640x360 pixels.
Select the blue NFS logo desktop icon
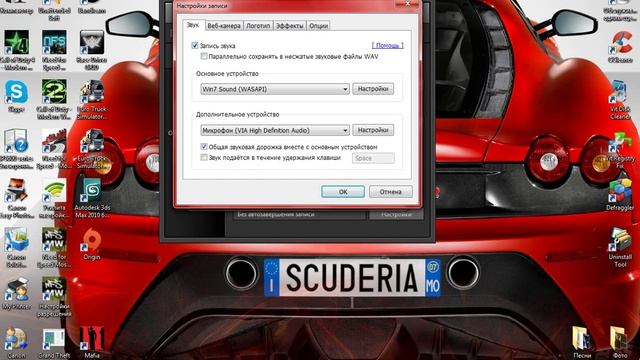tap(54, 43)
